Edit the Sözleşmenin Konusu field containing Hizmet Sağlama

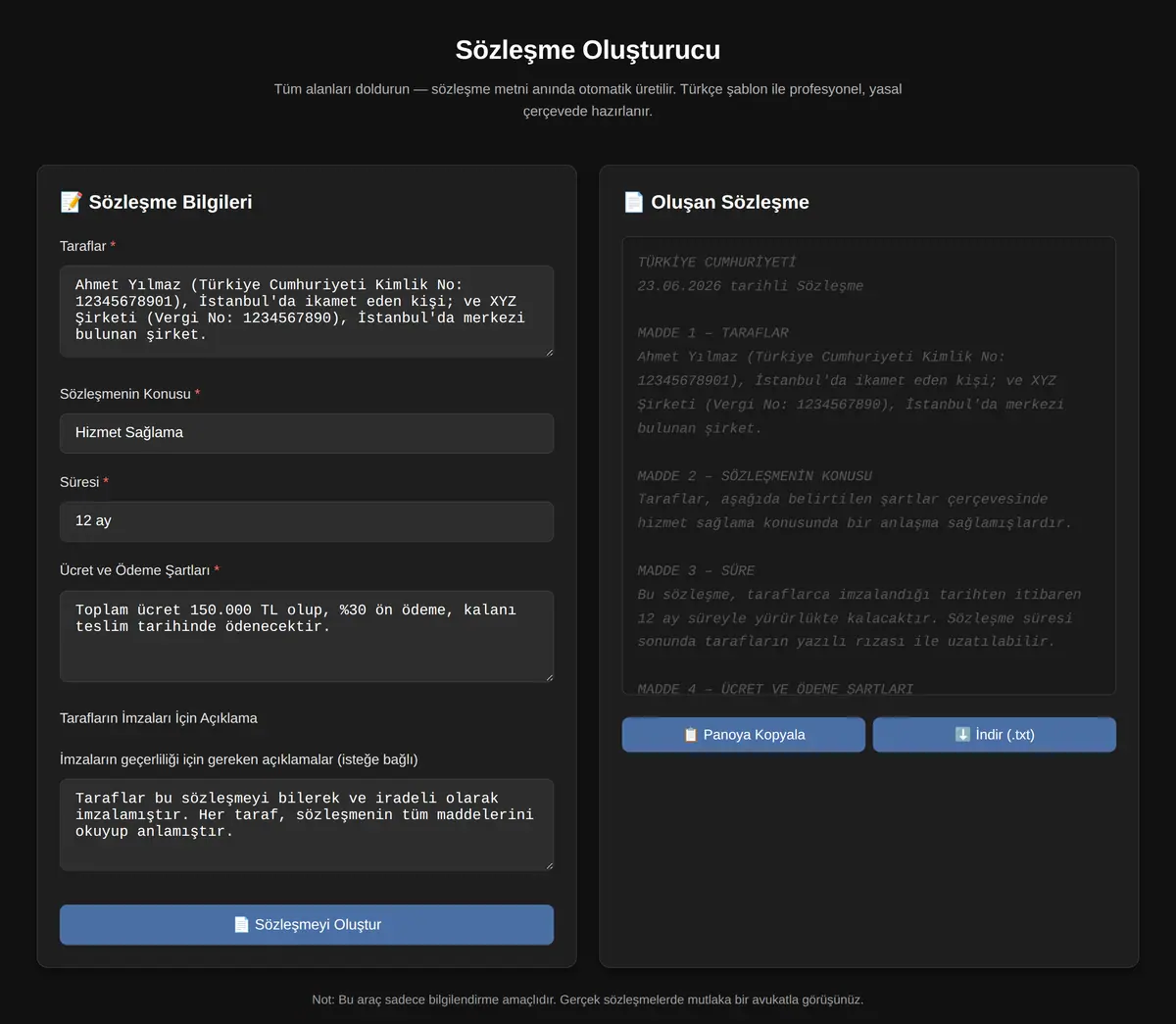coord(307,433)
